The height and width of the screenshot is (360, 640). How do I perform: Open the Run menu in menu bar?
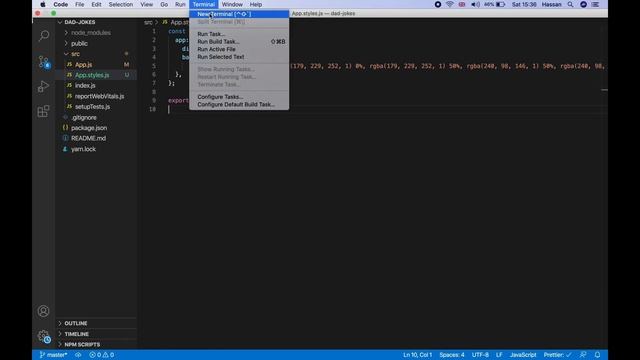point(180,4)
